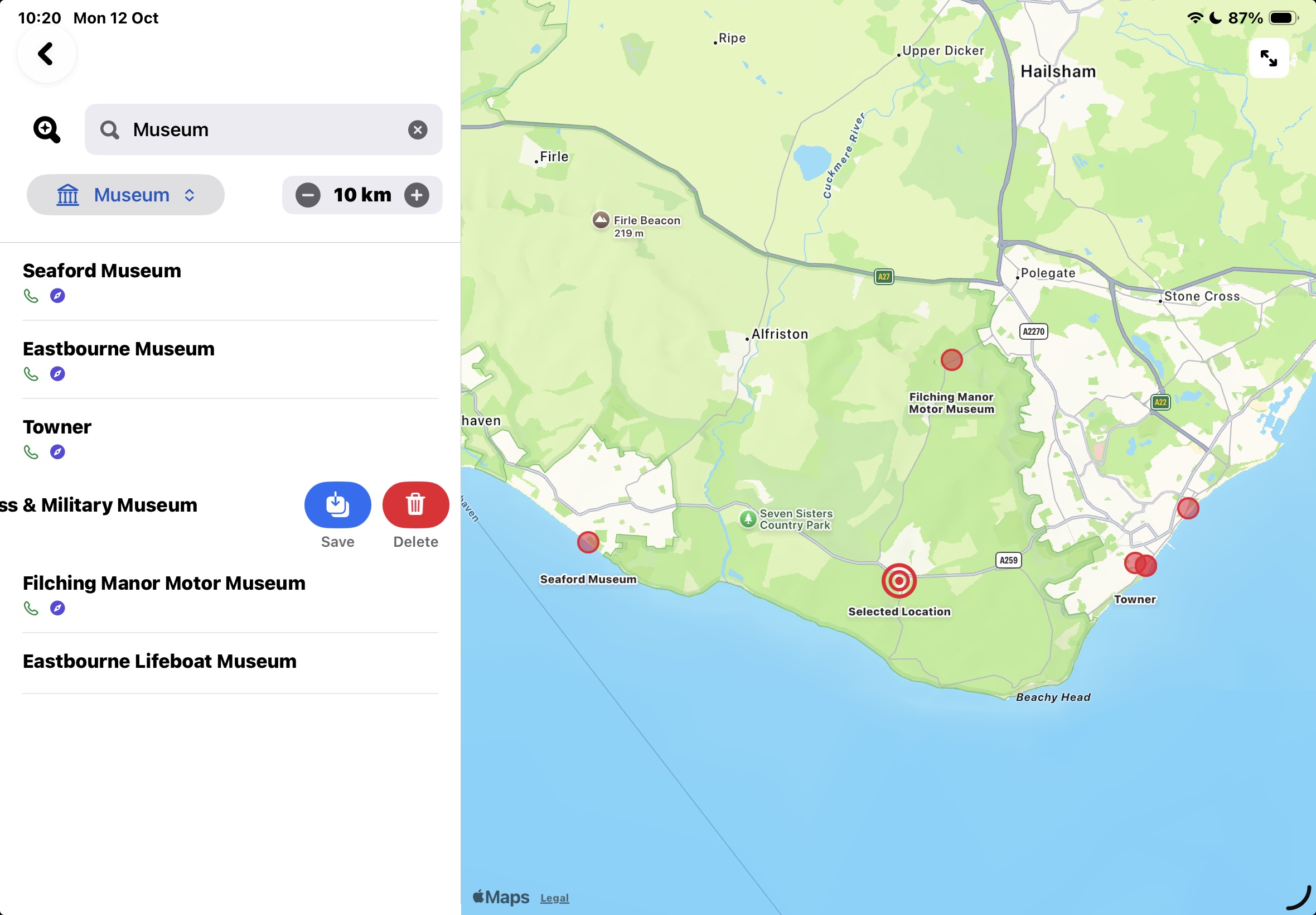Select Eastbourne Lifeboat Museum row
Viewport: 1316px width, 915px height.
coord(230,663)
